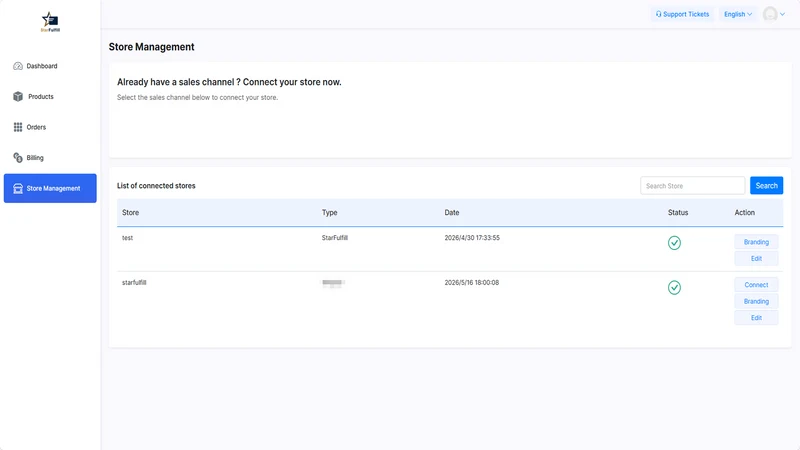The image size is (800, 450).
Task: Focus the Search Store input field
Action: click(693, 186)
